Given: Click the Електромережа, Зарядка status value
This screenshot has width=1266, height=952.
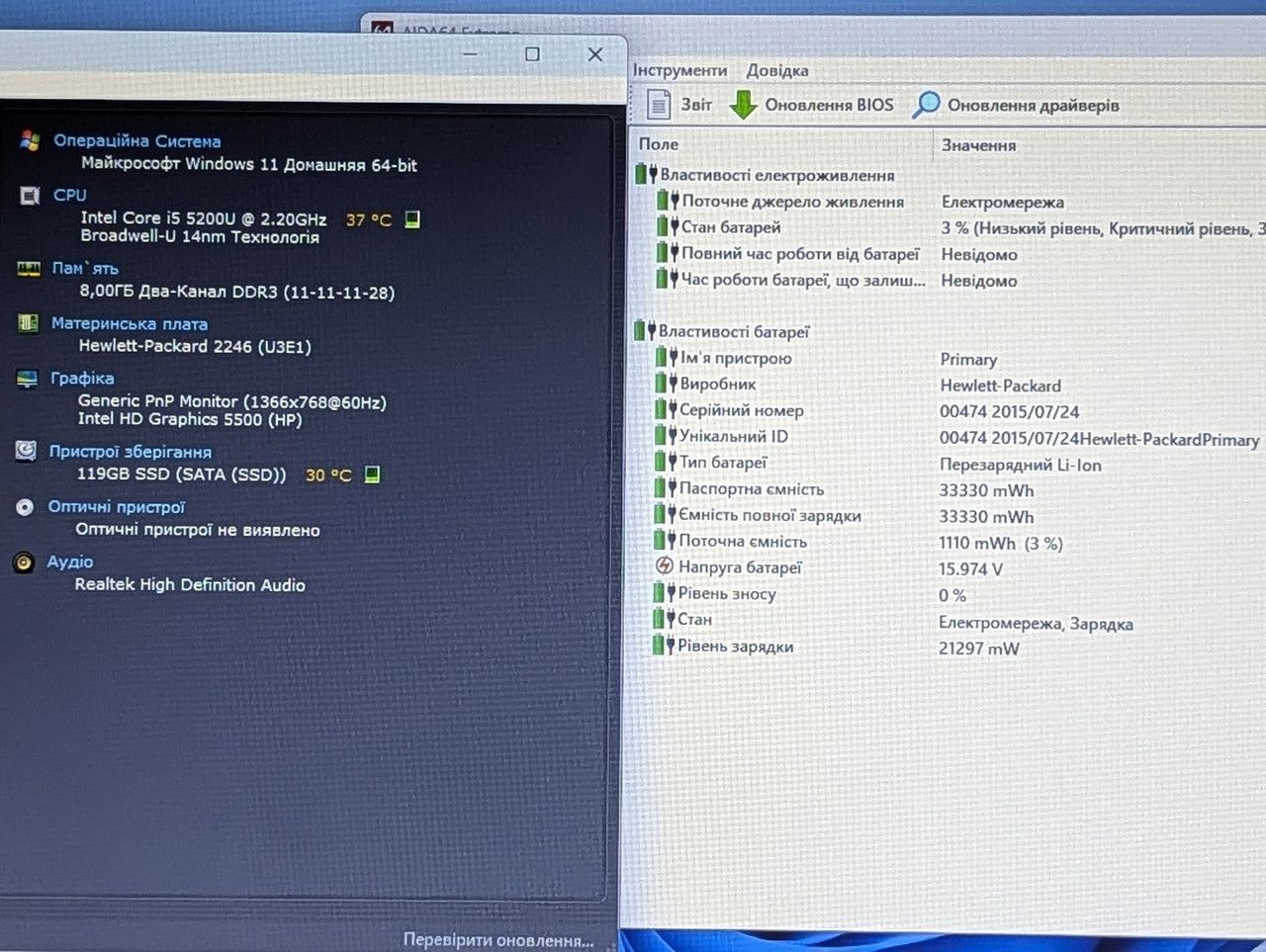Looking at the screenshot, I should [1036, 623].
